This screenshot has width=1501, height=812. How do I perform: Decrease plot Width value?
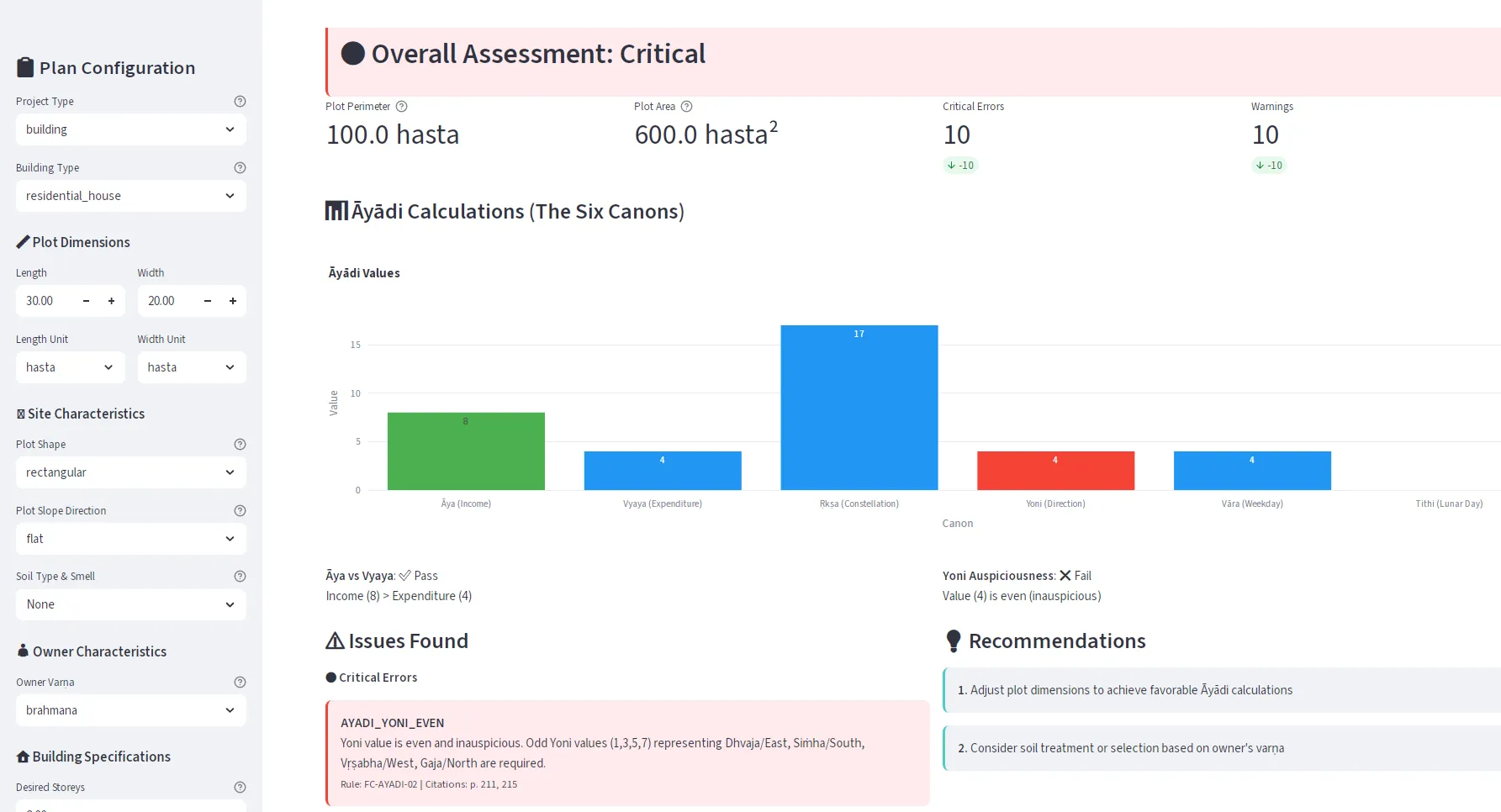[208, 301]
